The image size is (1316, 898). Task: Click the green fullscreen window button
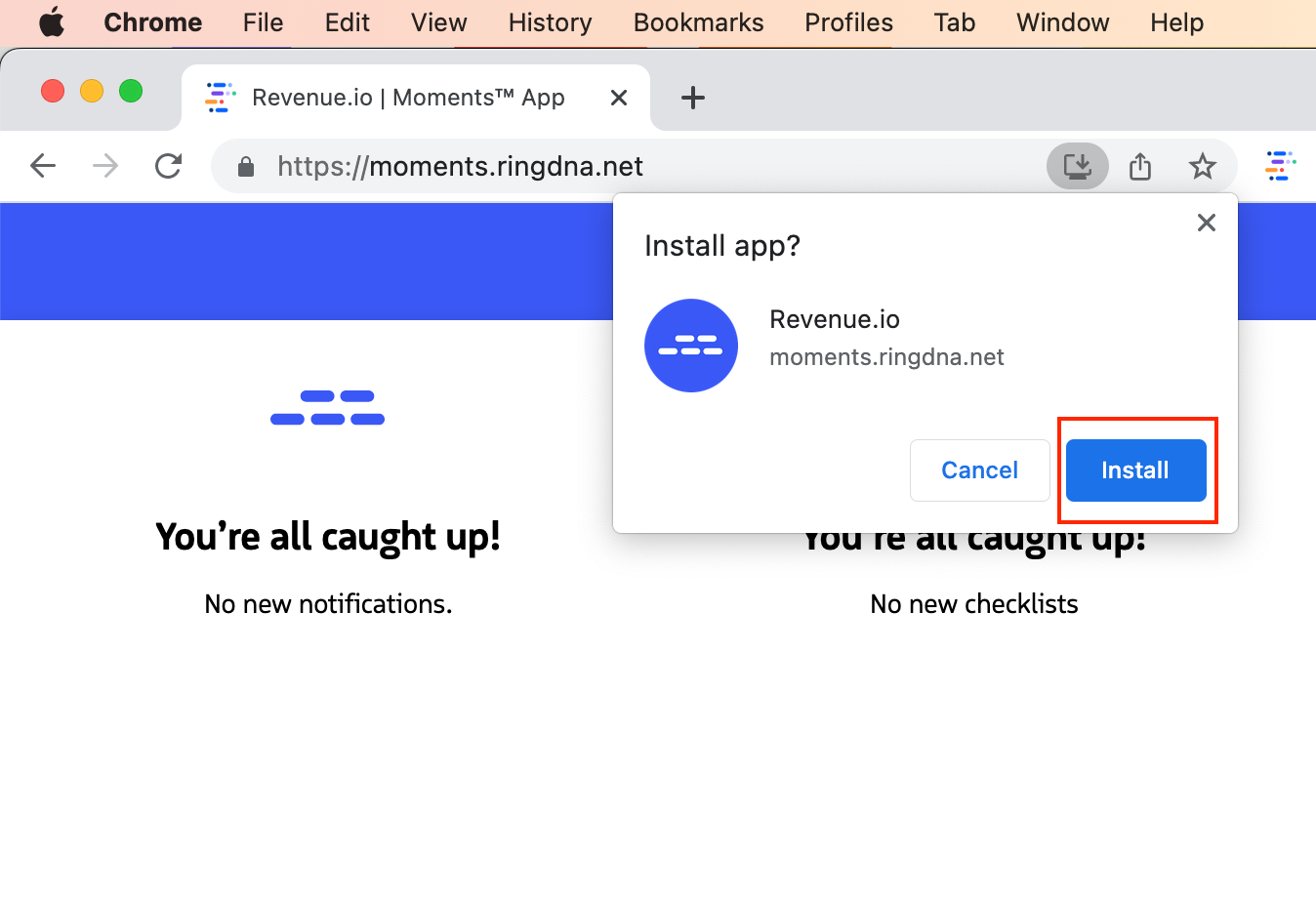coord(131,91)
